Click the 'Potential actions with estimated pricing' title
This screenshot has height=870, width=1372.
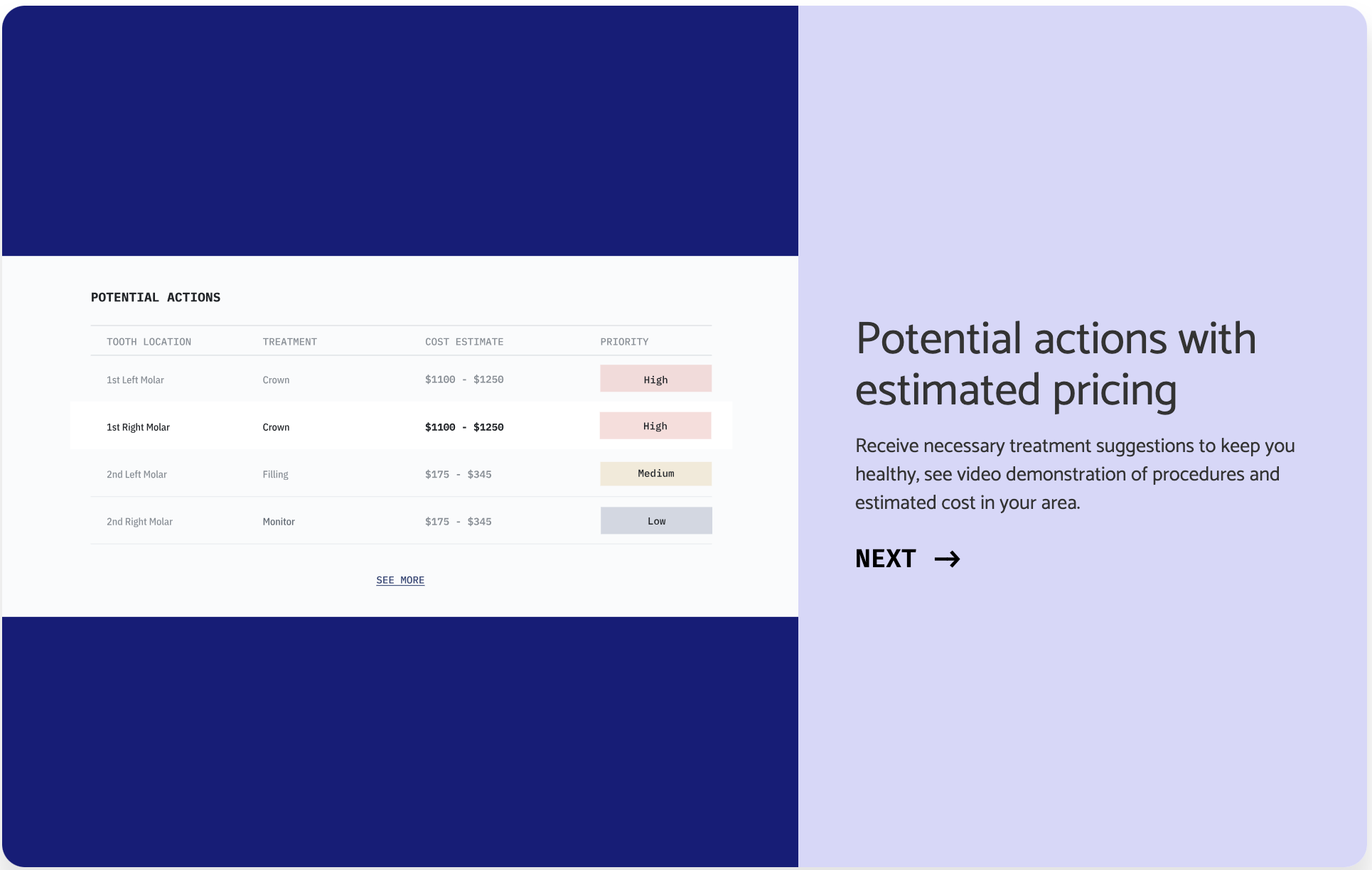click(1056, 364)
